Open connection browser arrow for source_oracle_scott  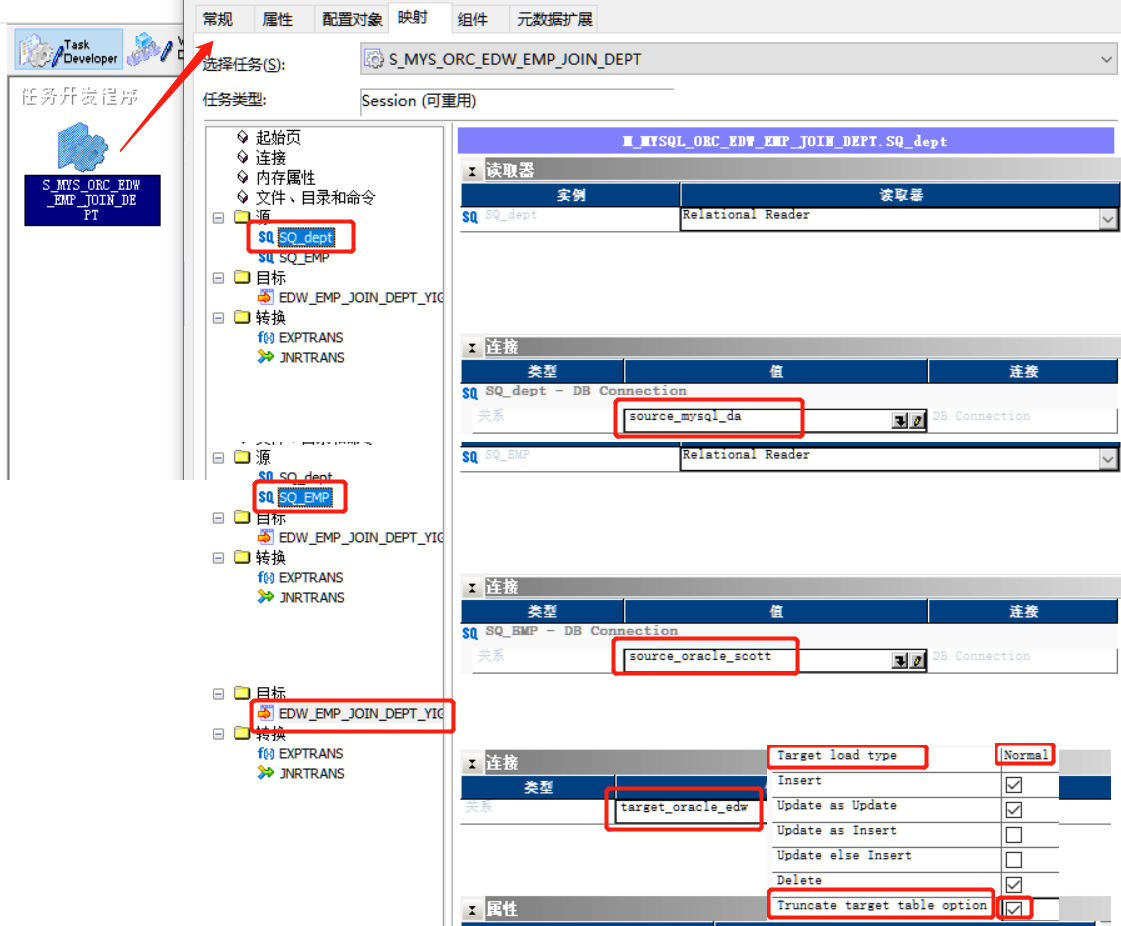[x=899, y=661]
